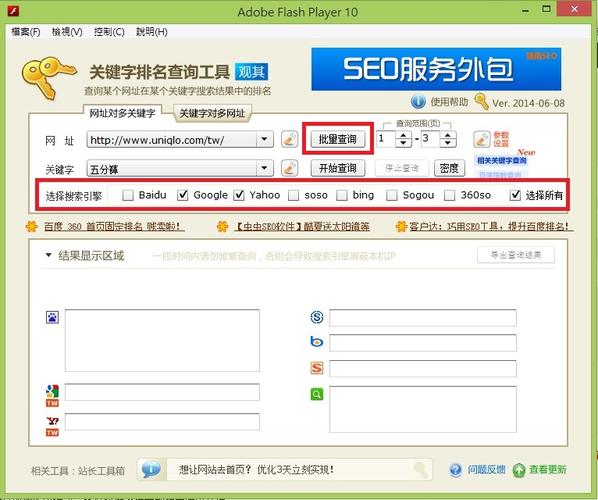This screenshot has width=598, height=500.
Task: Enable the Baidu search engine checkbox
Action: click(128, 195)
